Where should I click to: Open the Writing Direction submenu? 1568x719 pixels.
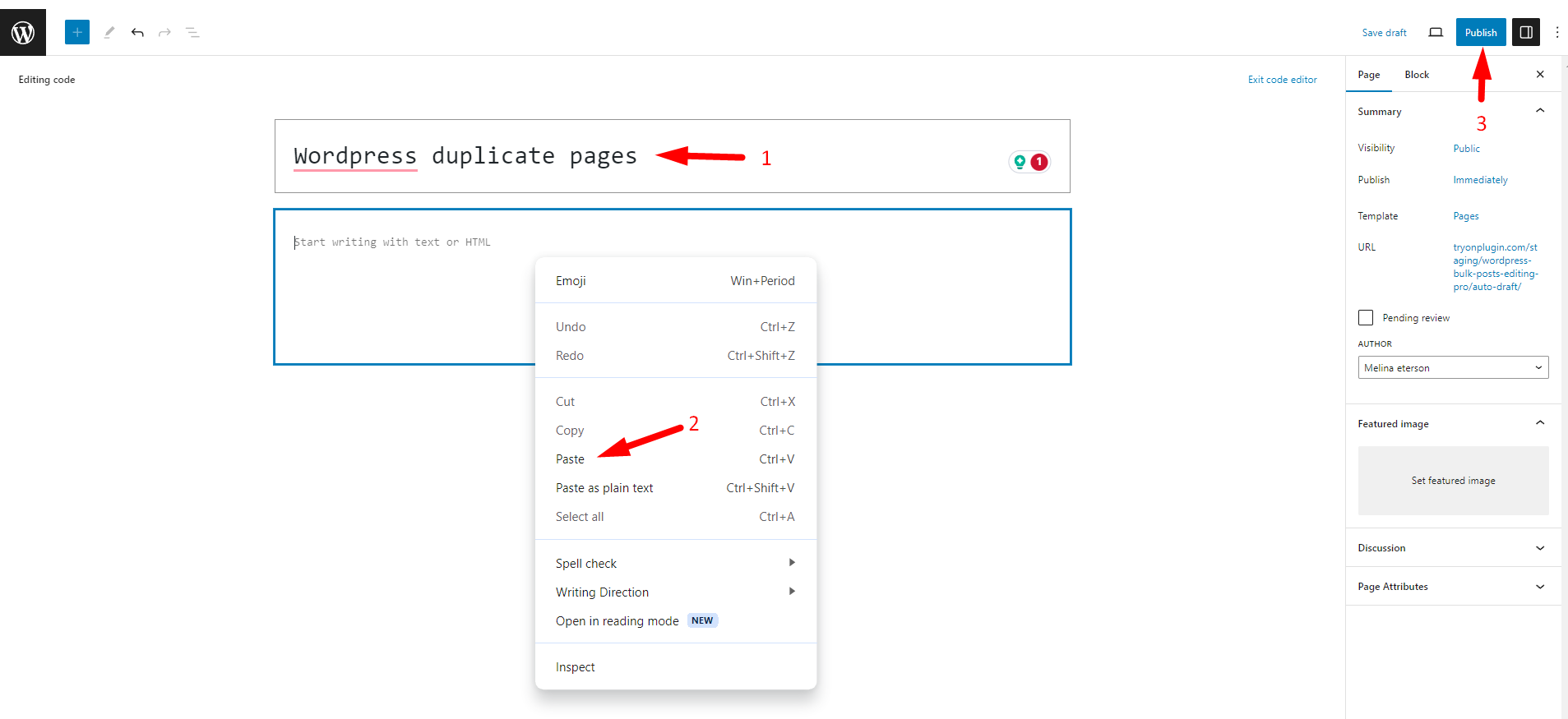pos(676,592)
